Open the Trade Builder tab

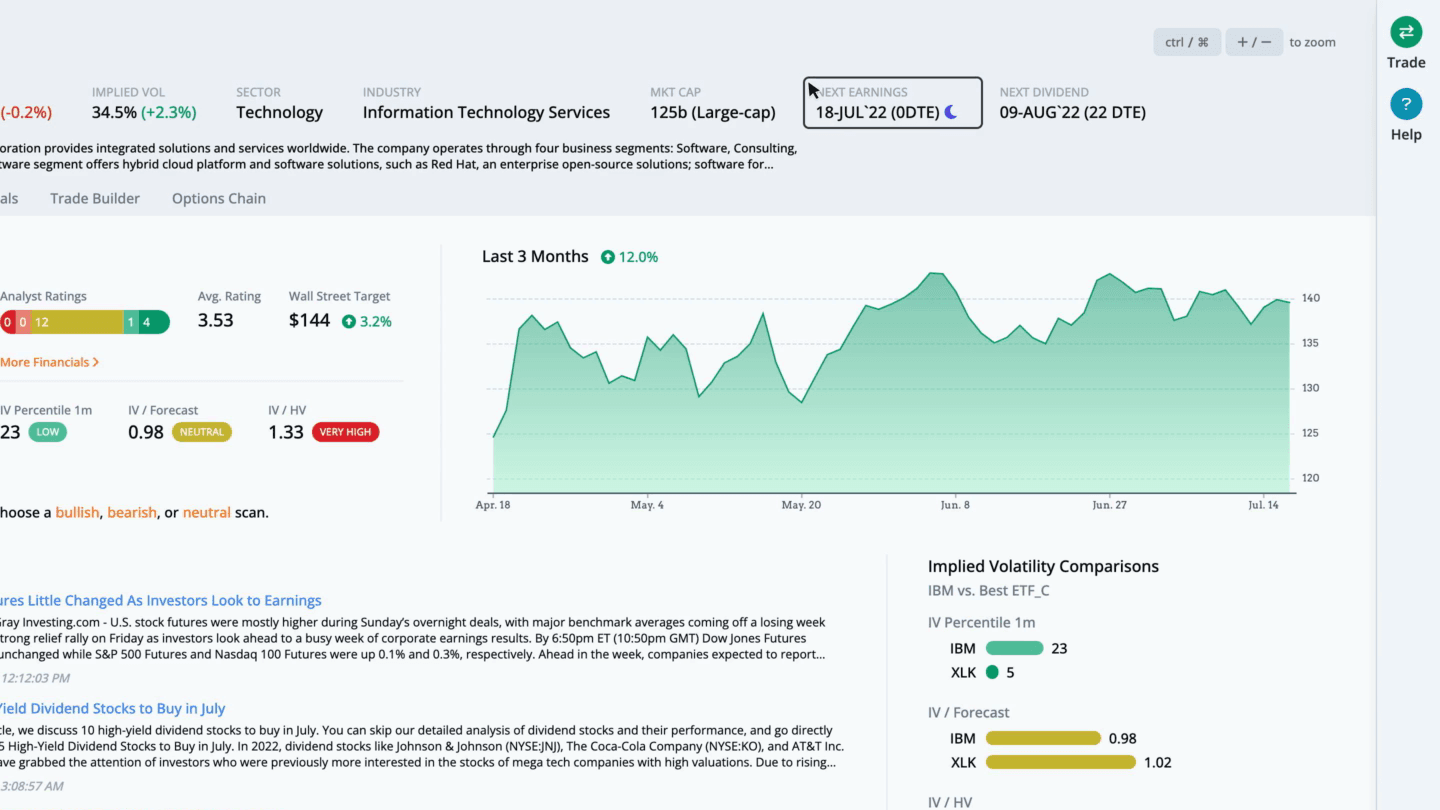pos(95,198)
